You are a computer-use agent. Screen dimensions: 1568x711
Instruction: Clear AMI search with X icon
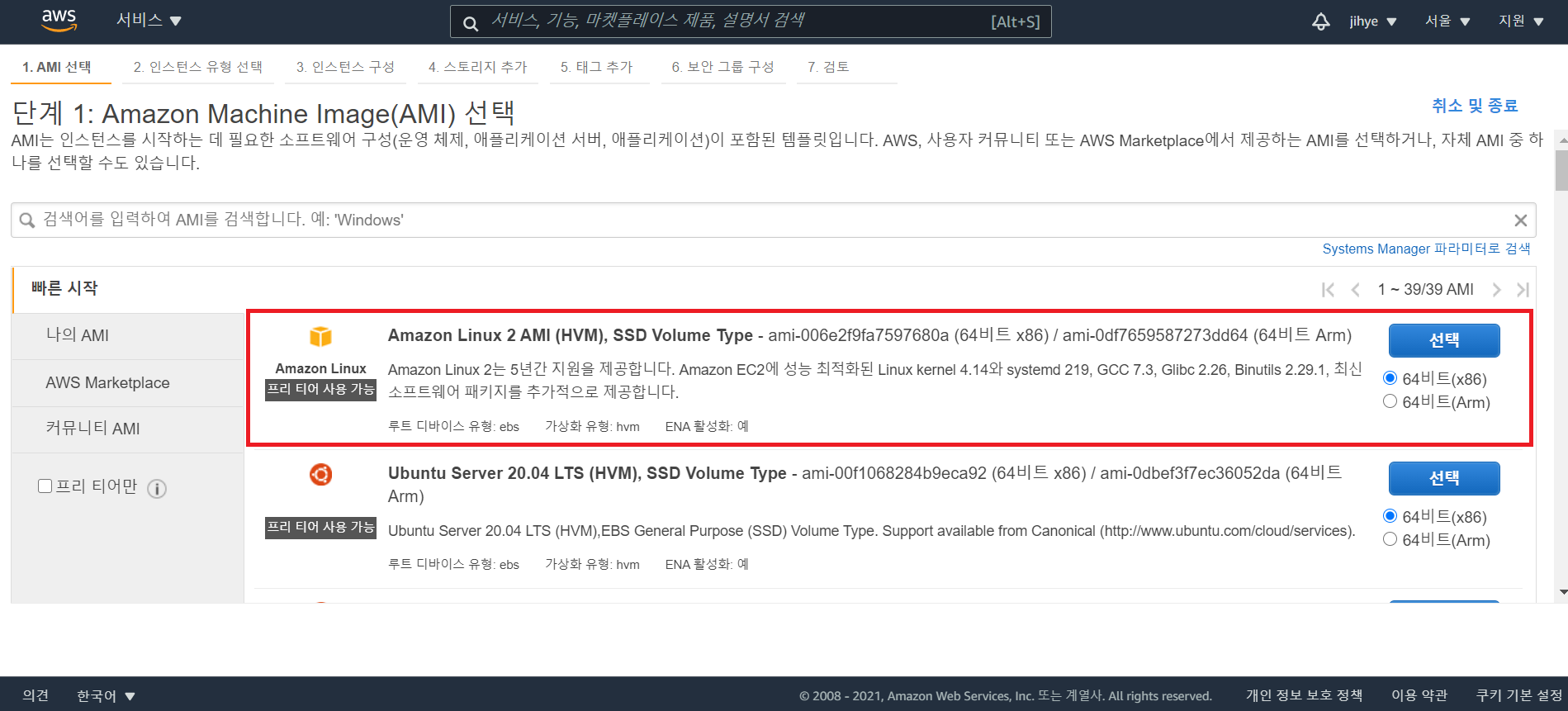(1520, 220)
